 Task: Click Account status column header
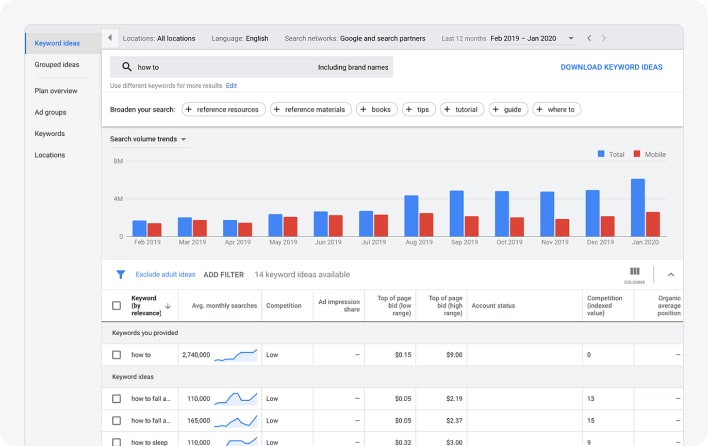tap(493, 306)
